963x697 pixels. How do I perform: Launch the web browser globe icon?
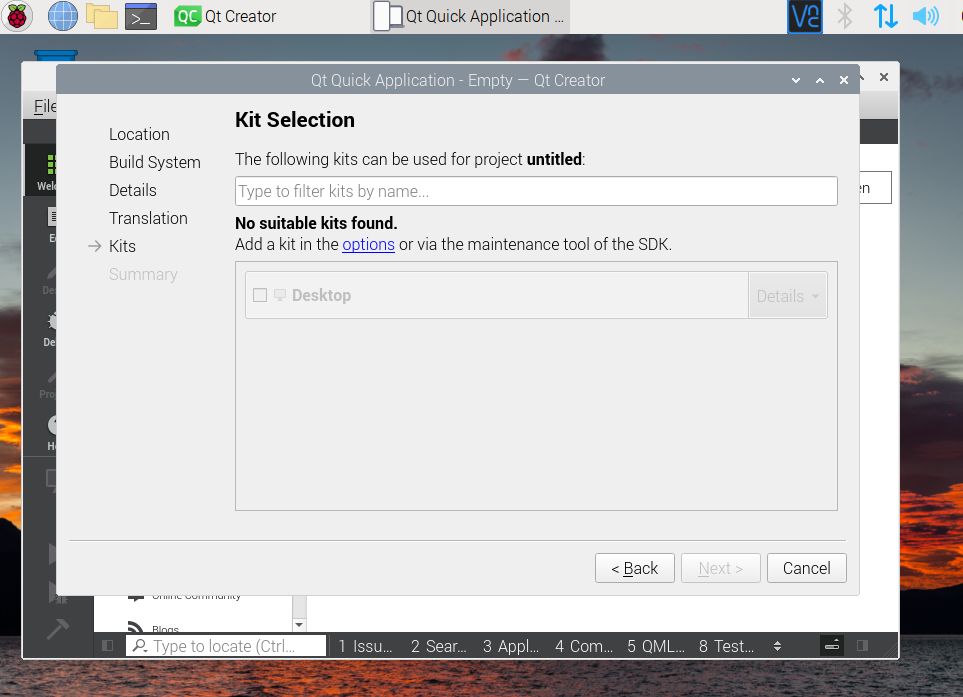click(x=63, y=17)
